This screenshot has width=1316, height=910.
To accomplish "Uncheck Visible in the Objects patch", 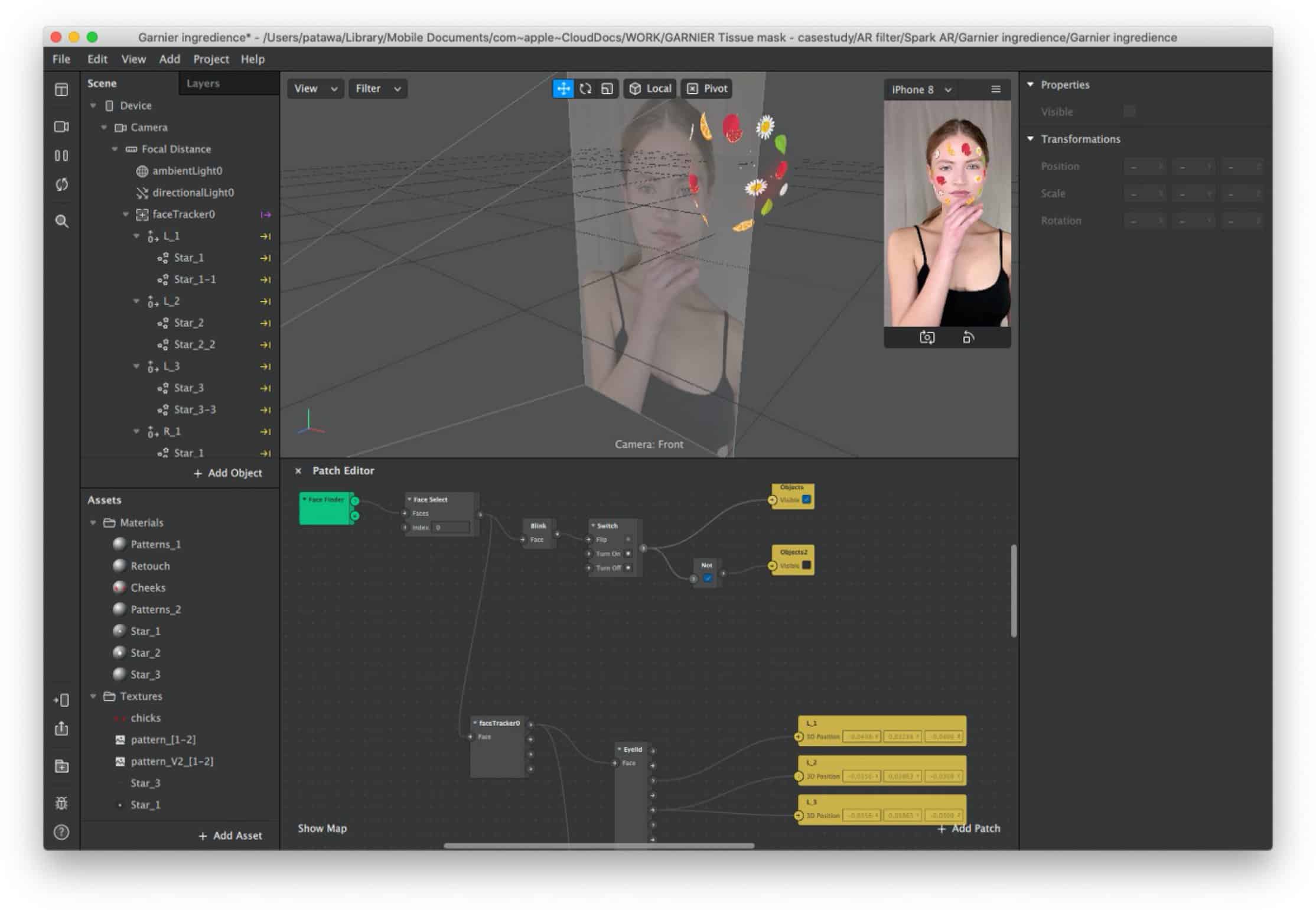I will click(x=806, y=500).
